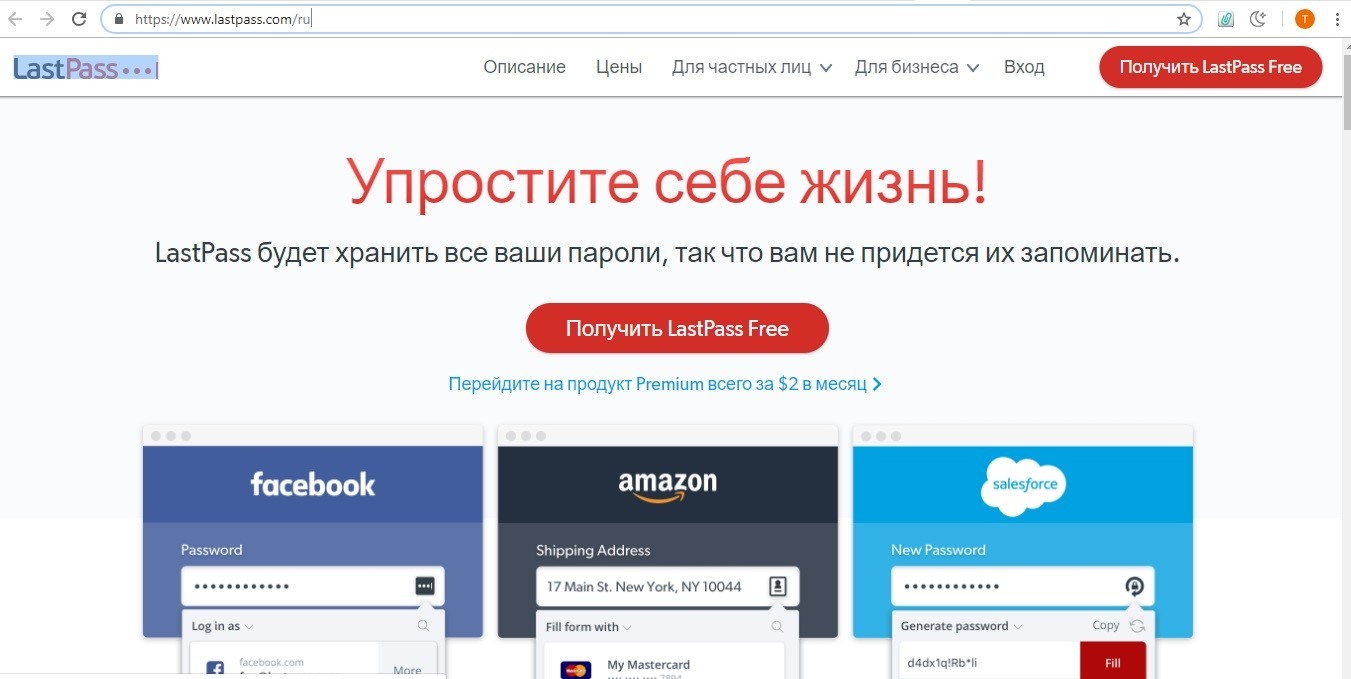
Task: Click the LastPass logo
Action: tap(86, 68)
